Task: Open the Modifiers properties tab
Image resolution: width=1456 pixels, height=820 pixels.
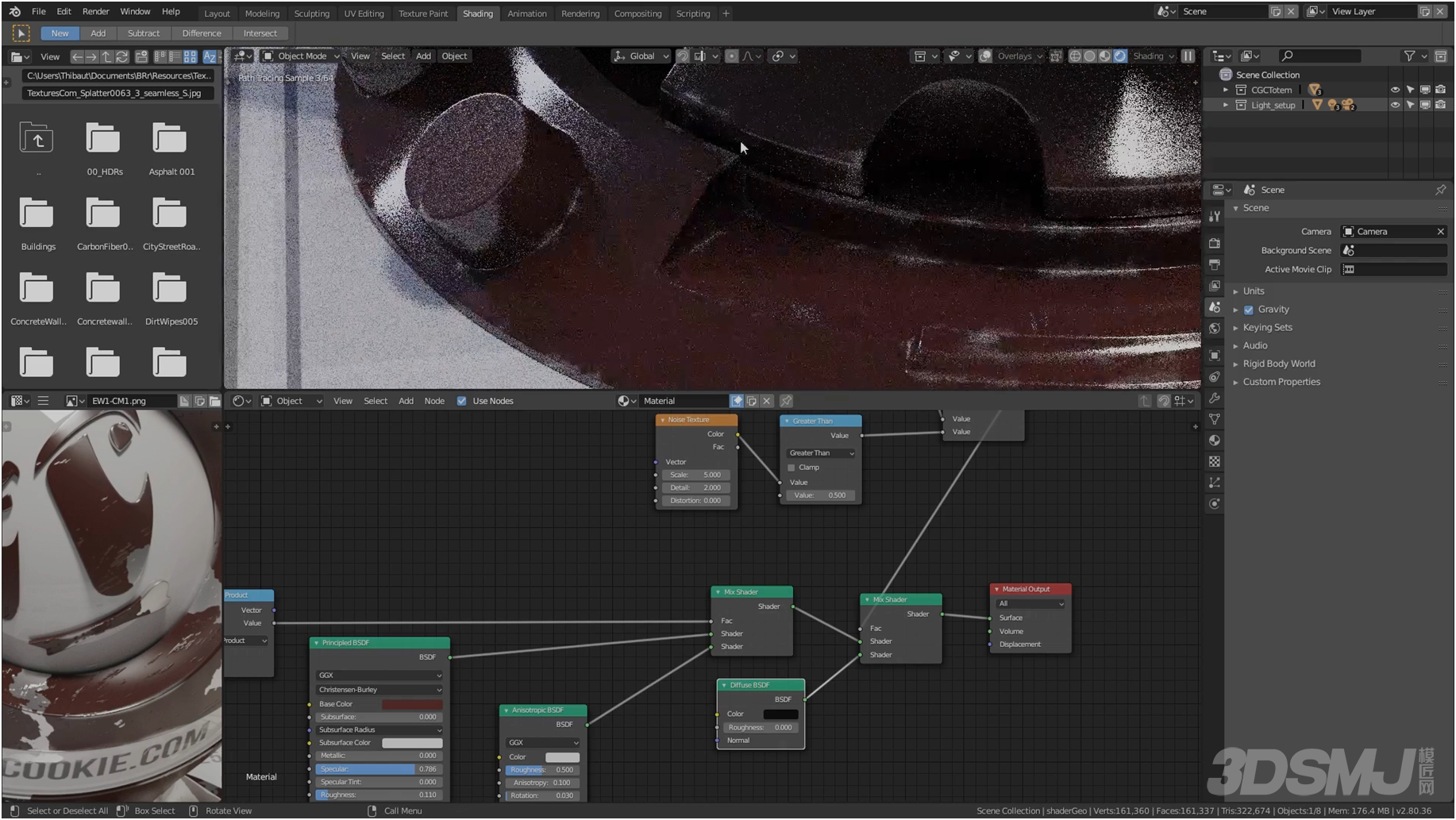Action: pyautogui.click(x=1214, y=398)
